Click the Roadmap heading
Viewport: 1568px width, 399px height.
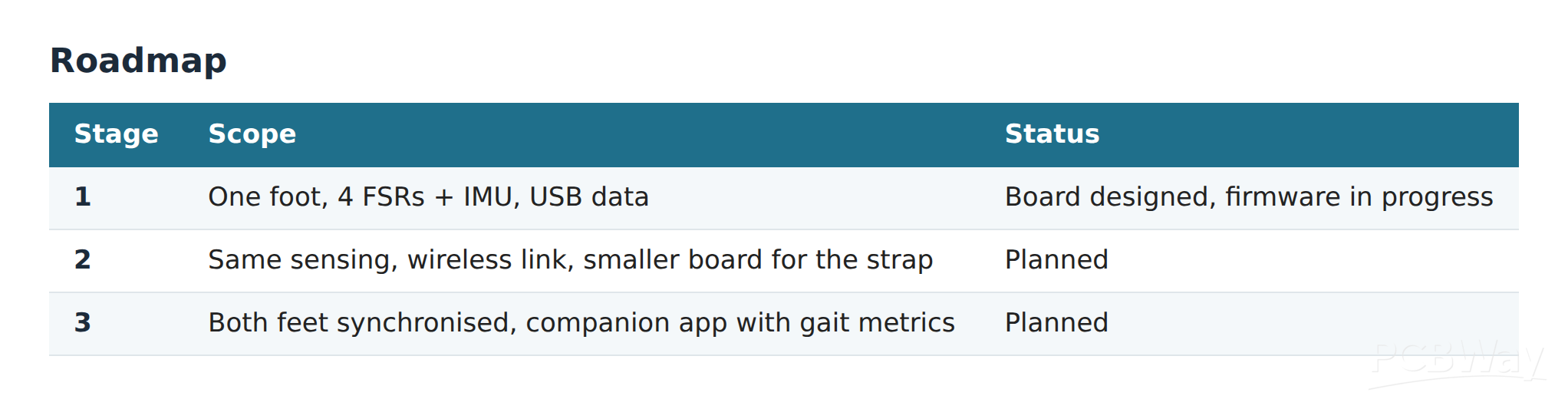pos(138,61)
